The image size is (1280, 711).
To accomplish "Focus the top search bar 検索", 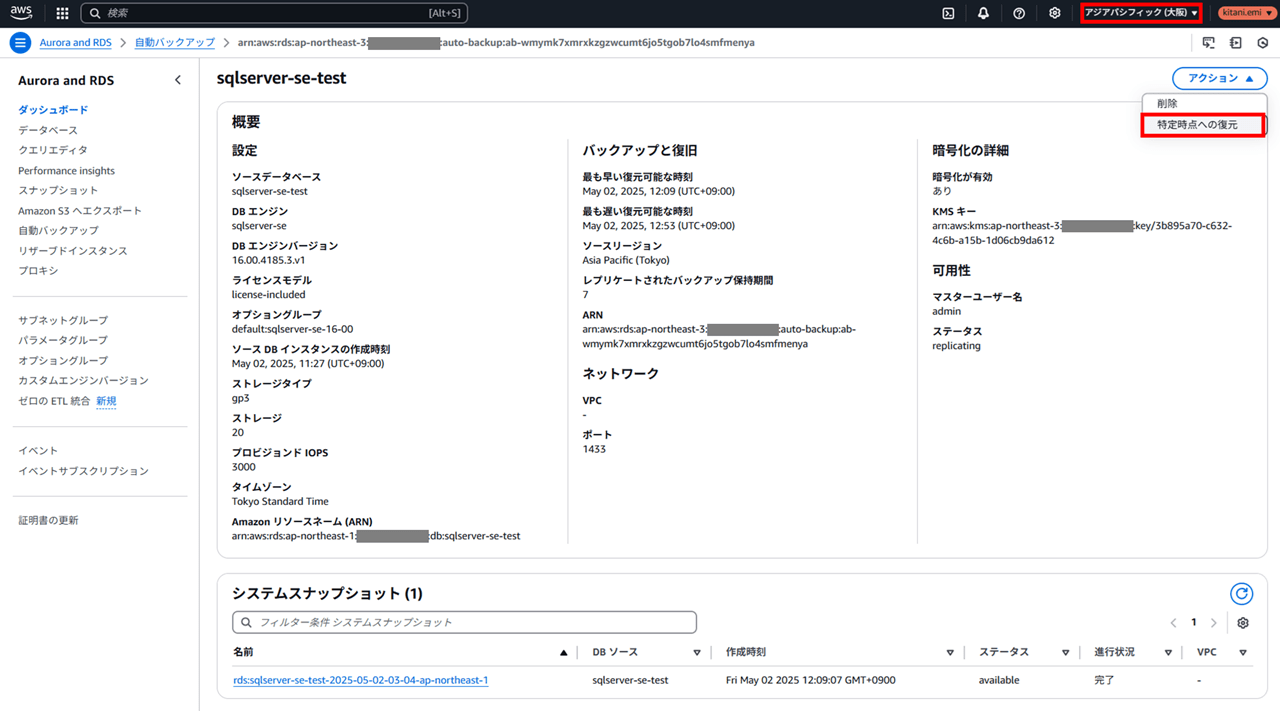I will 274,13.
